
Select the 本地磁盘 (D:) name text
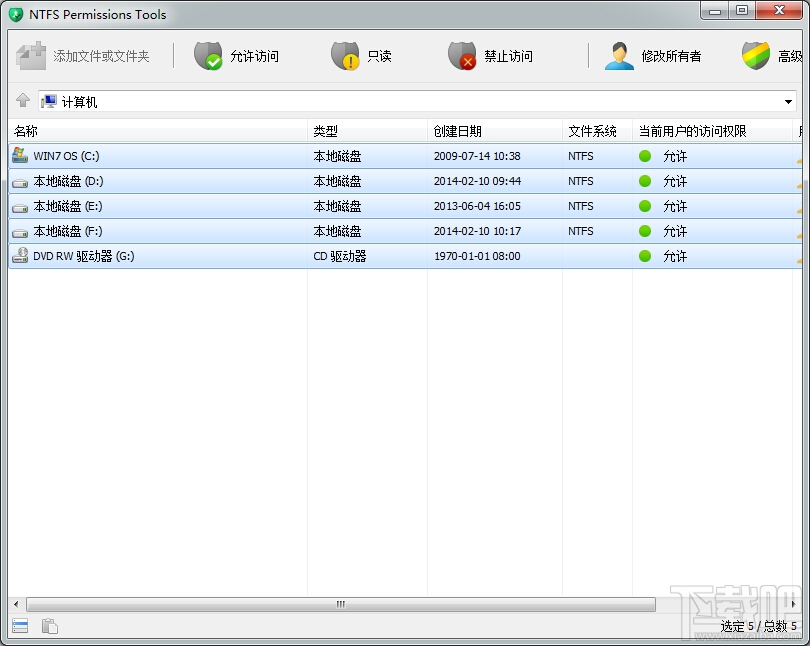68,181
